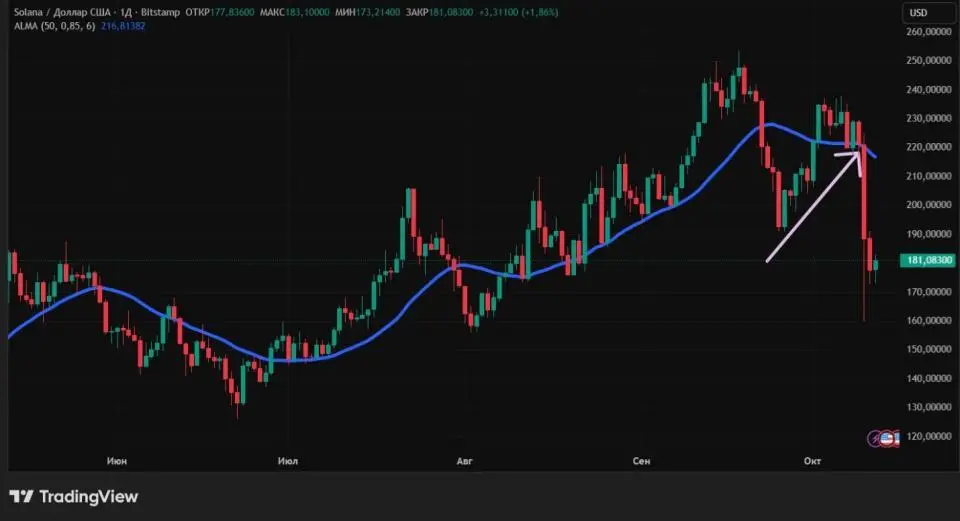
Task: Select the 1Д interval label in legend
Action: [125, 10]
